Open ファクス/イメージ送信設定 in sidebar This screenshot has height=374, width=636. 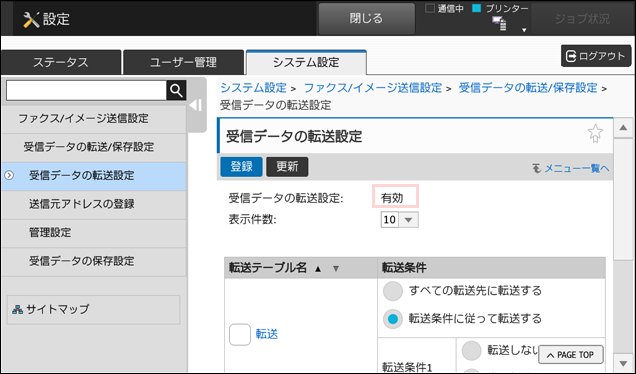[x=94, y=118]
